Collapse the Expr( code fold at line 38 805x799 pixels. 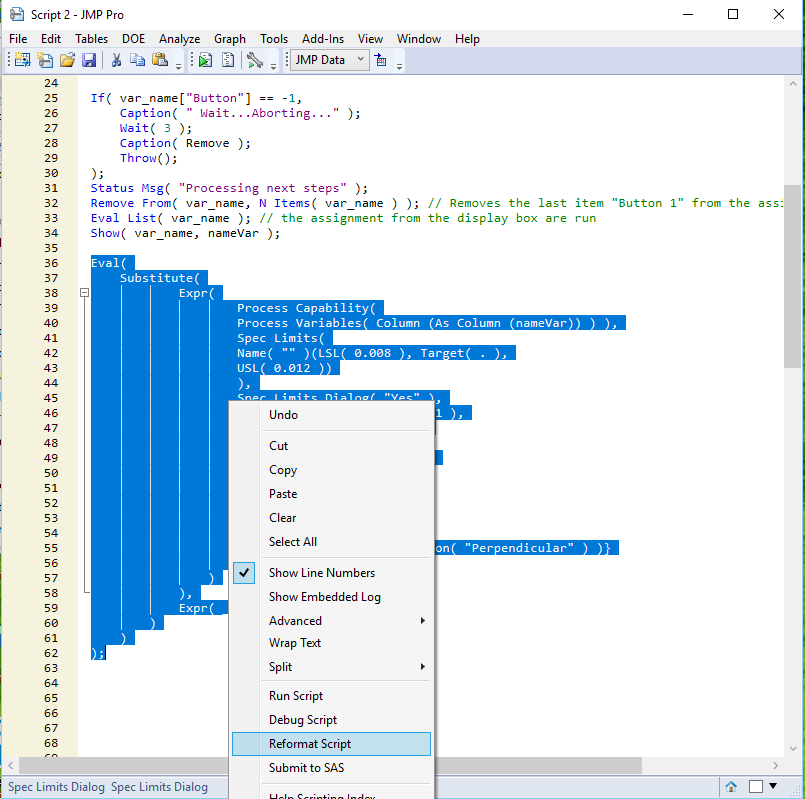[x=85, y=293]
